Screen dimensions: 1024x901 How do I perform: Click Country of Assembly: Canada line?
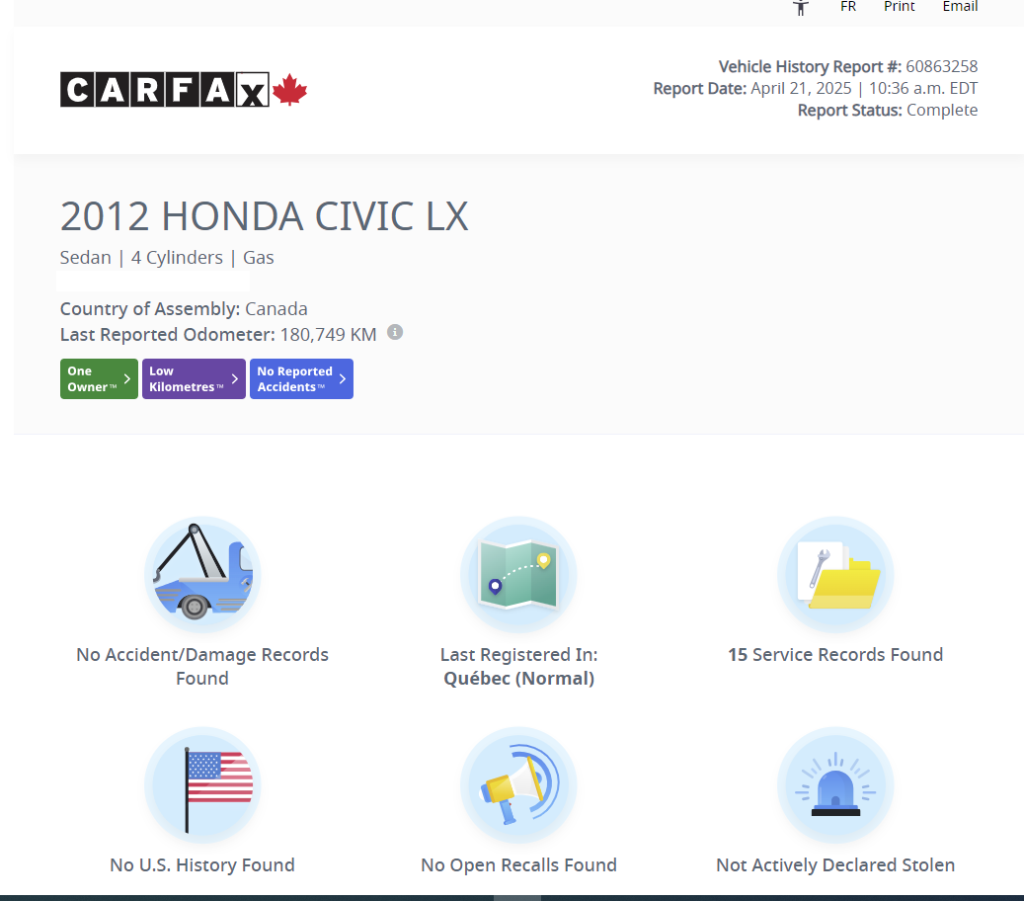[184, 308]
